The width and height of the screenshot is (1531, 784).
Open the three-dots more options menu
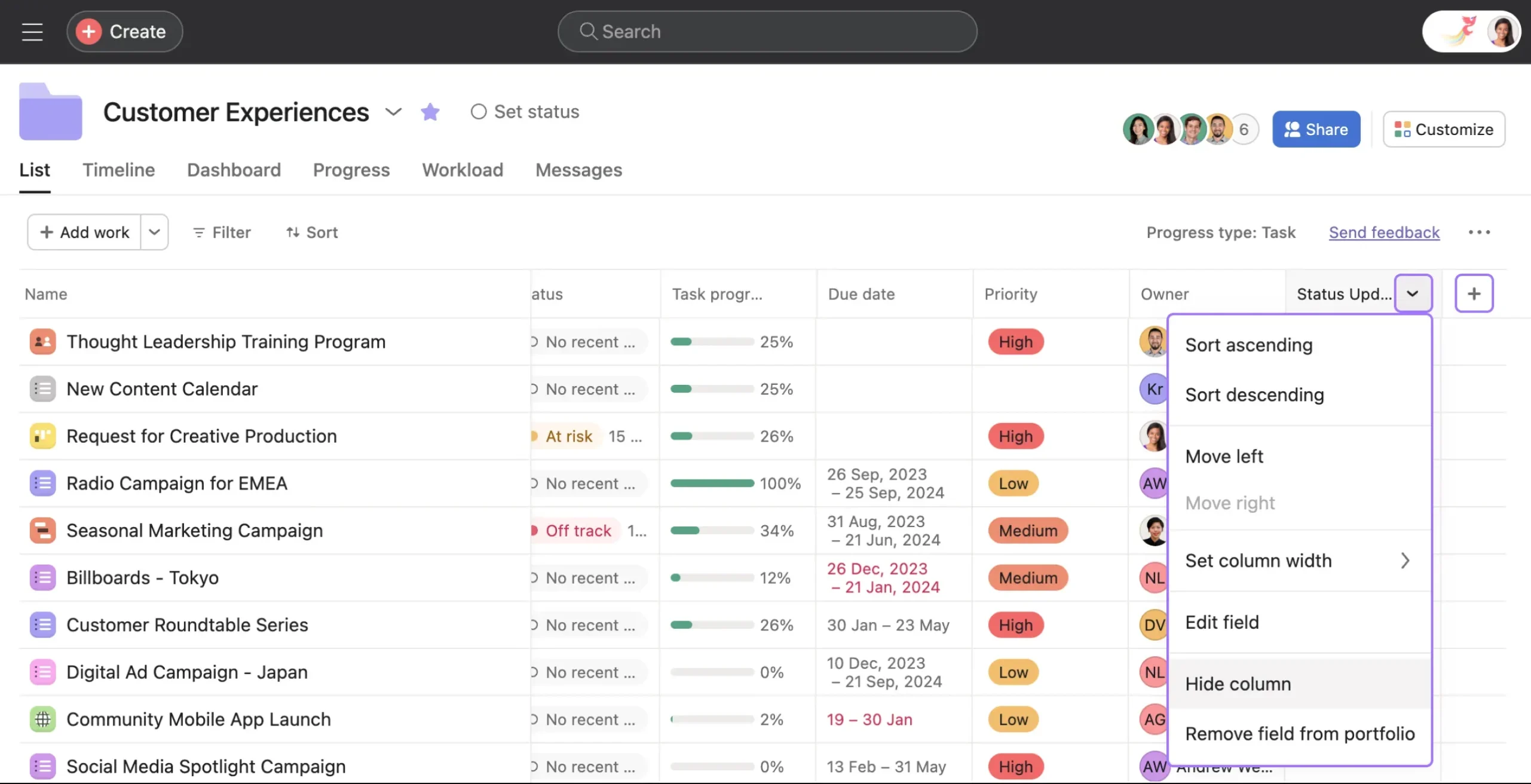point(1479,232)
